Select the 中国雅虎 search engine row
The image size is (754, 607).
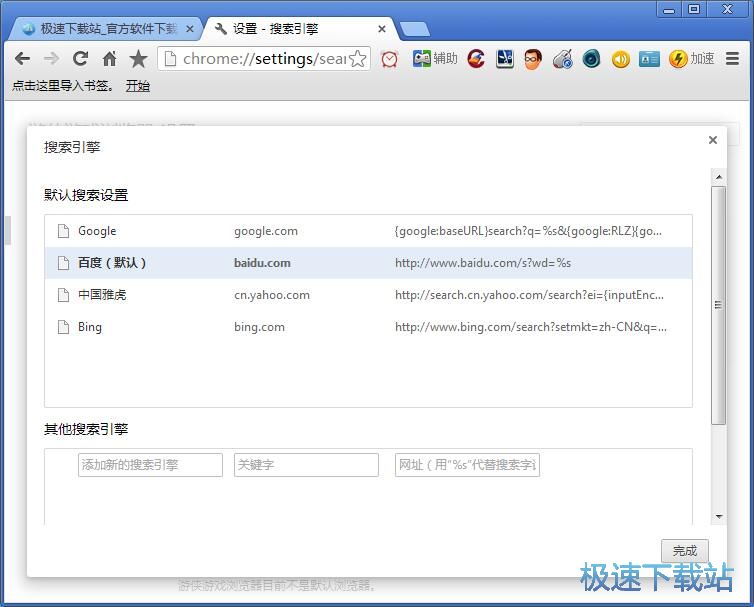tap(368, 295)
